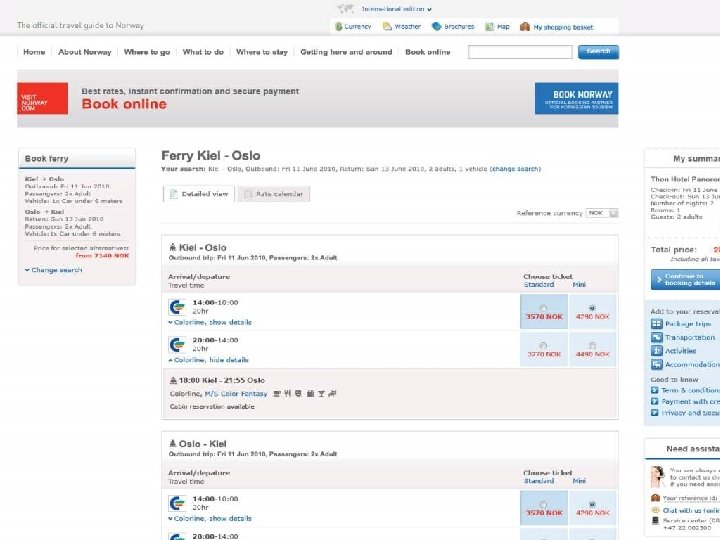This screenshot has width=720, height=540.
Task: Click the Accommodation icon in sidebar
Action: pyautogui.click(x=657, y=364)
